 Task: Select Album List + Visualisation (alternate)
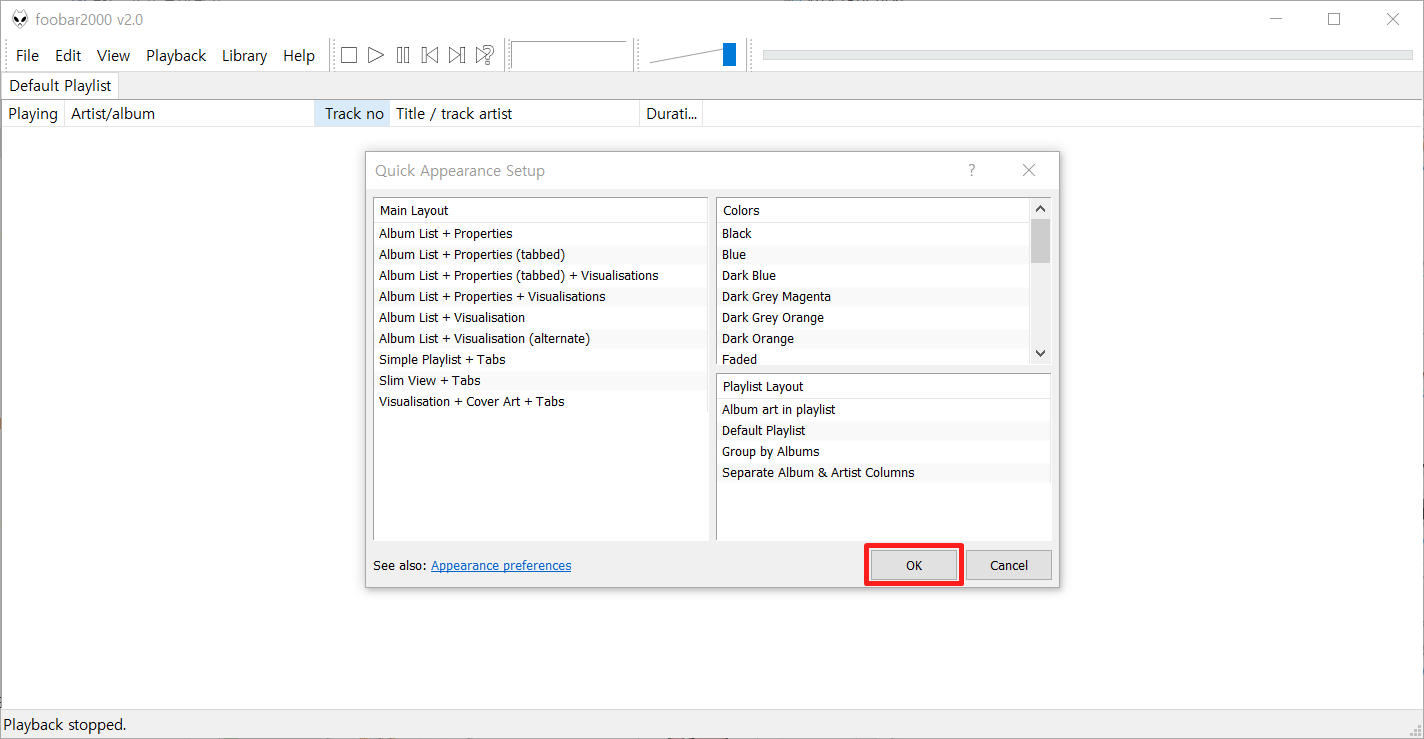(540, 339)
